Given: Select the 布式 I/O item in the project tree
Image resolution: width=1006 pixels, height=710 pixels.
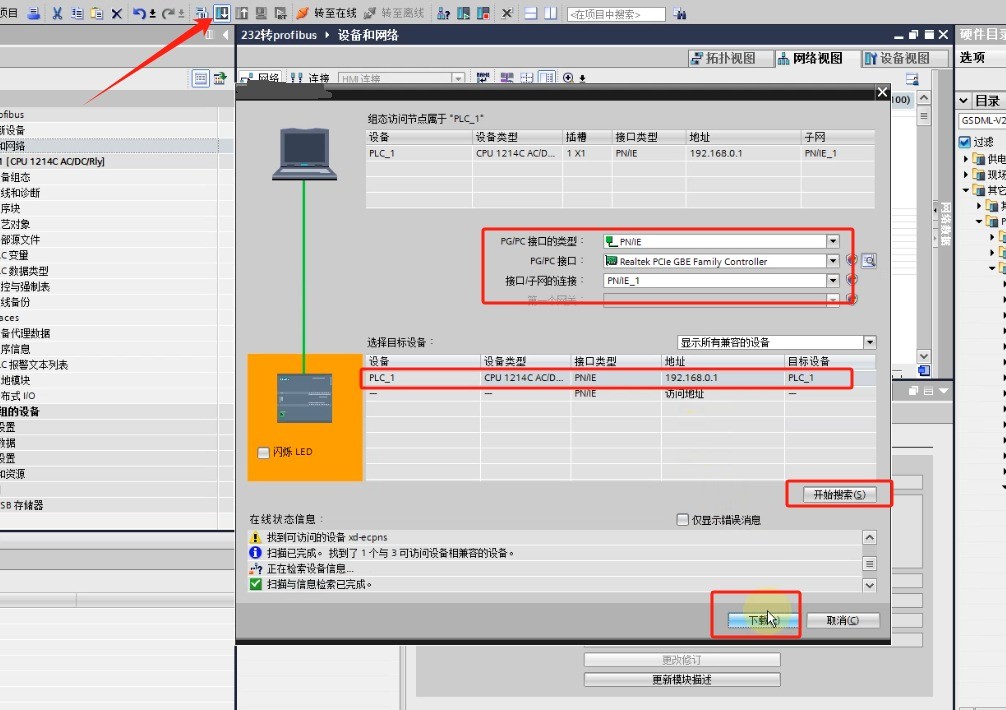Looking at the screenshot, I should coord(18,396).
